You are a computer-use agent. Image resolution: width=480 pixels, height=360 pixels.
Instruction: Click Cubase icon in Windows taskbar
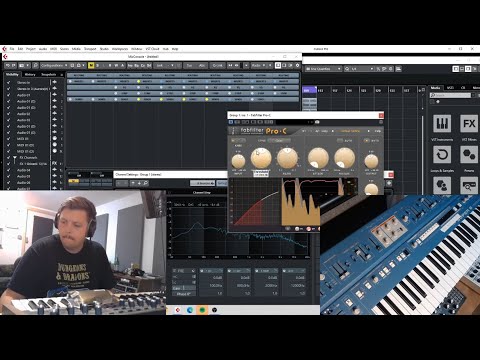click(x=178, y=310)
